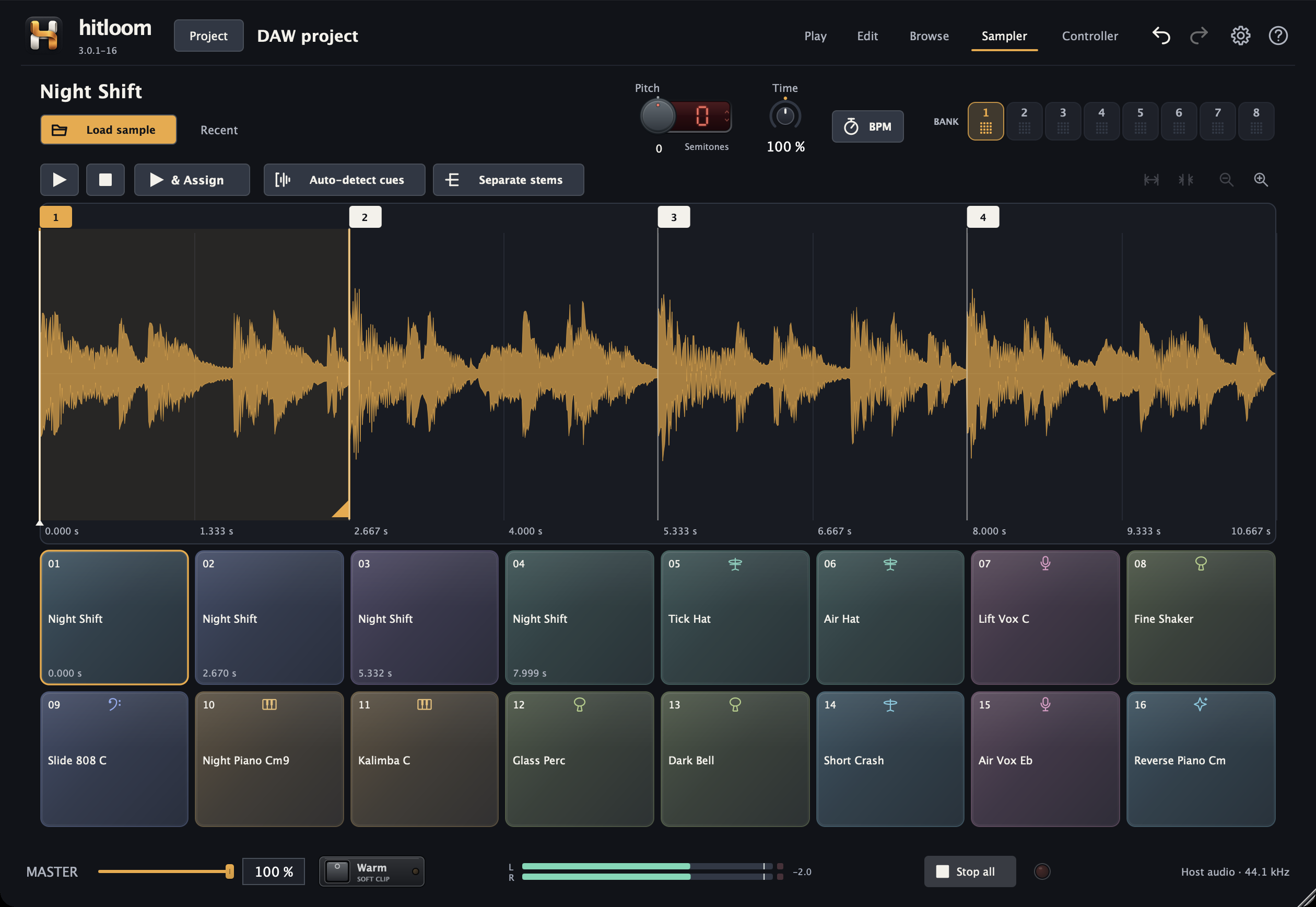Trigger the Fine Shaker pad
Image resolution: width=1316 pixels, height=907 pixels.
click(1201, 617)
